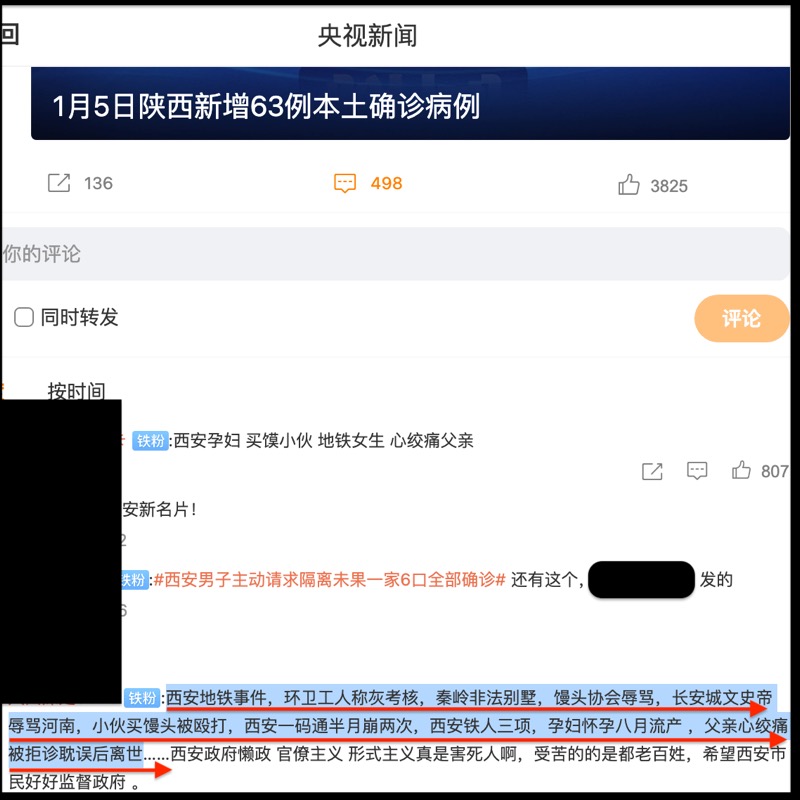Click the 498 comment count number
The image size is (800, 800).
pyautogui.click(x=387, y=183)
